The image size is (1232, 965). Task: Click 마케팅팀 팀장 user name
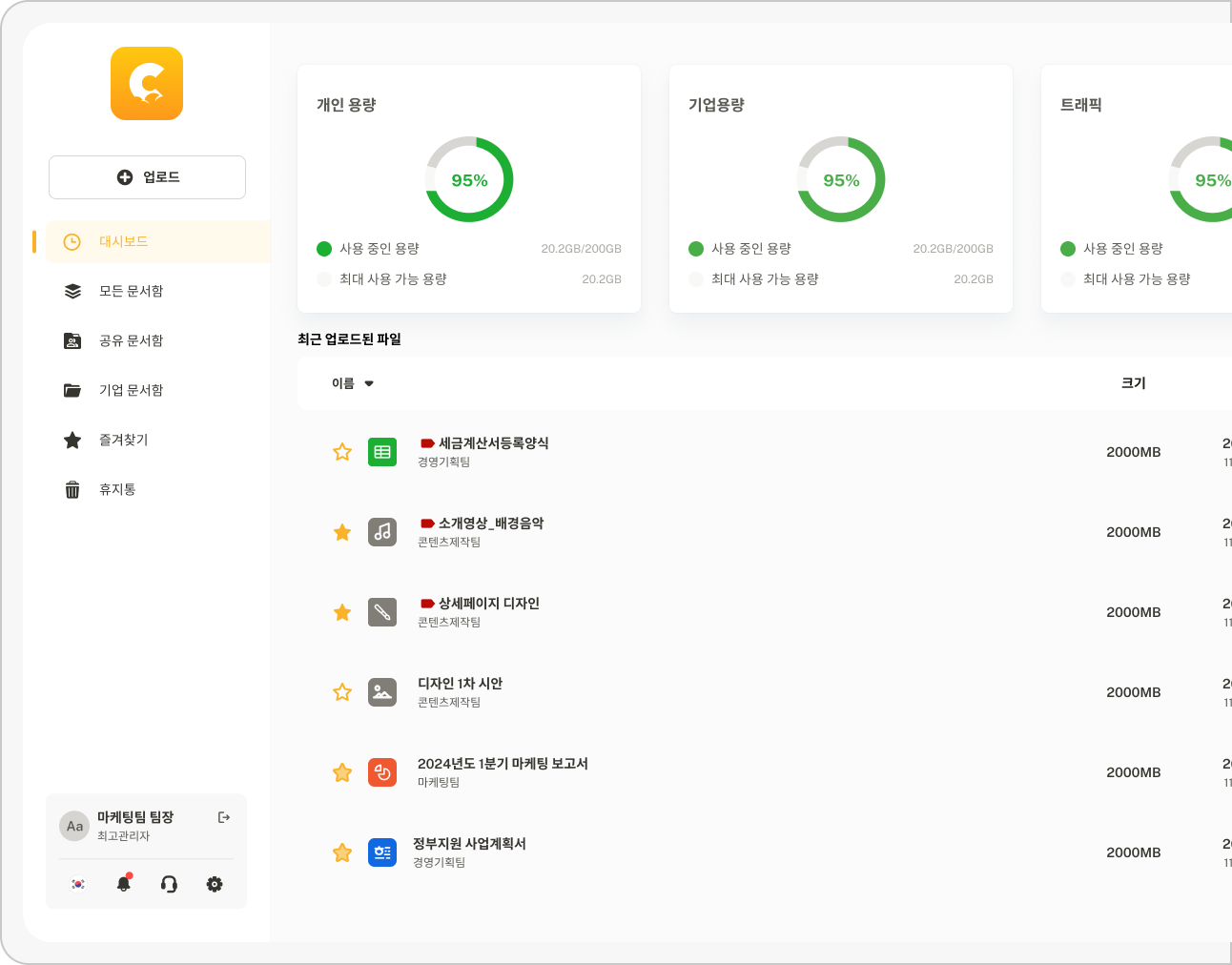(135, 817)
